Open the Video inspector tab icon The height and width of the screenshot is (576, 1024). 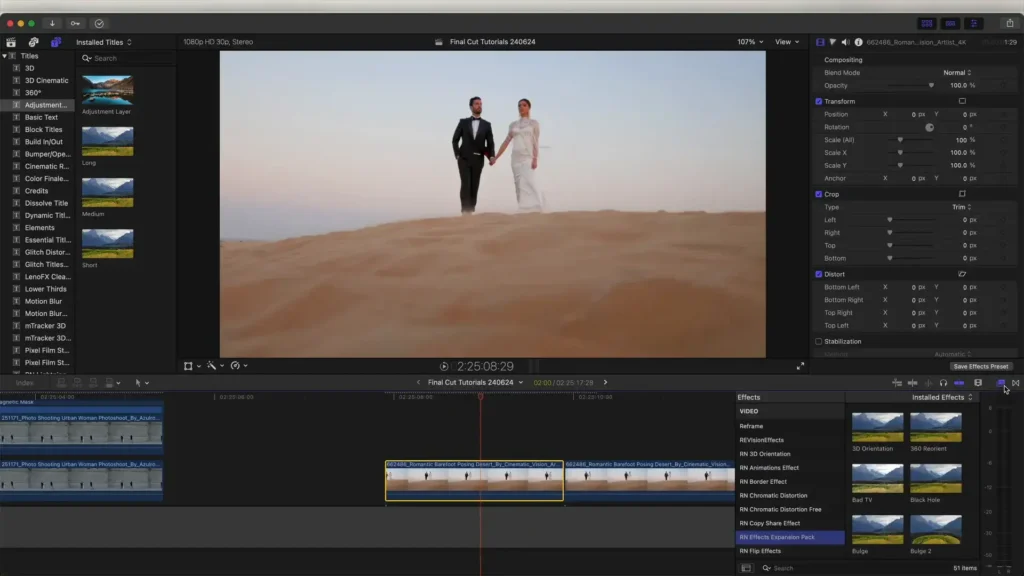tap(820, 42)
